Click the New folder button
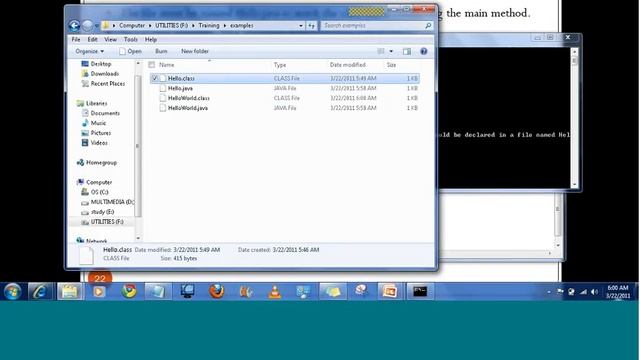Image resolution: width=640 pixels, height=360 pixels. 195,51
